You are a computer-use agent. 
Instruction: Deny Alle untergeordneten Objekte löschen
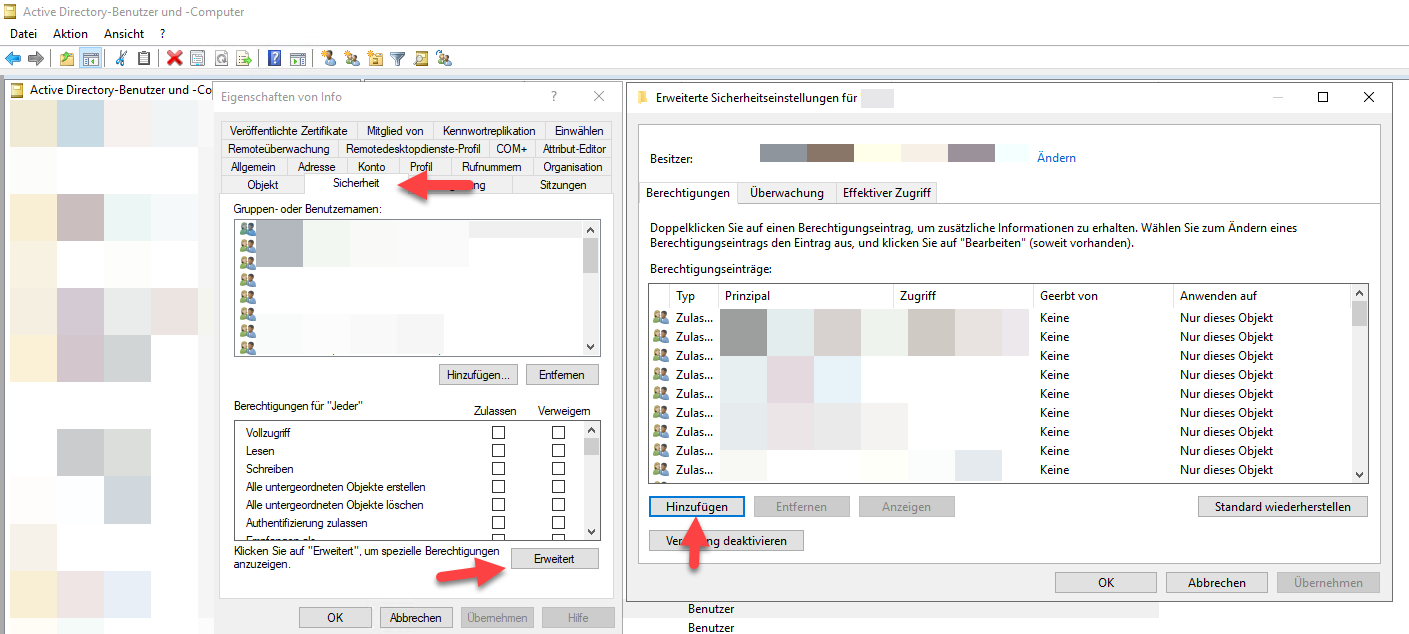558,504
